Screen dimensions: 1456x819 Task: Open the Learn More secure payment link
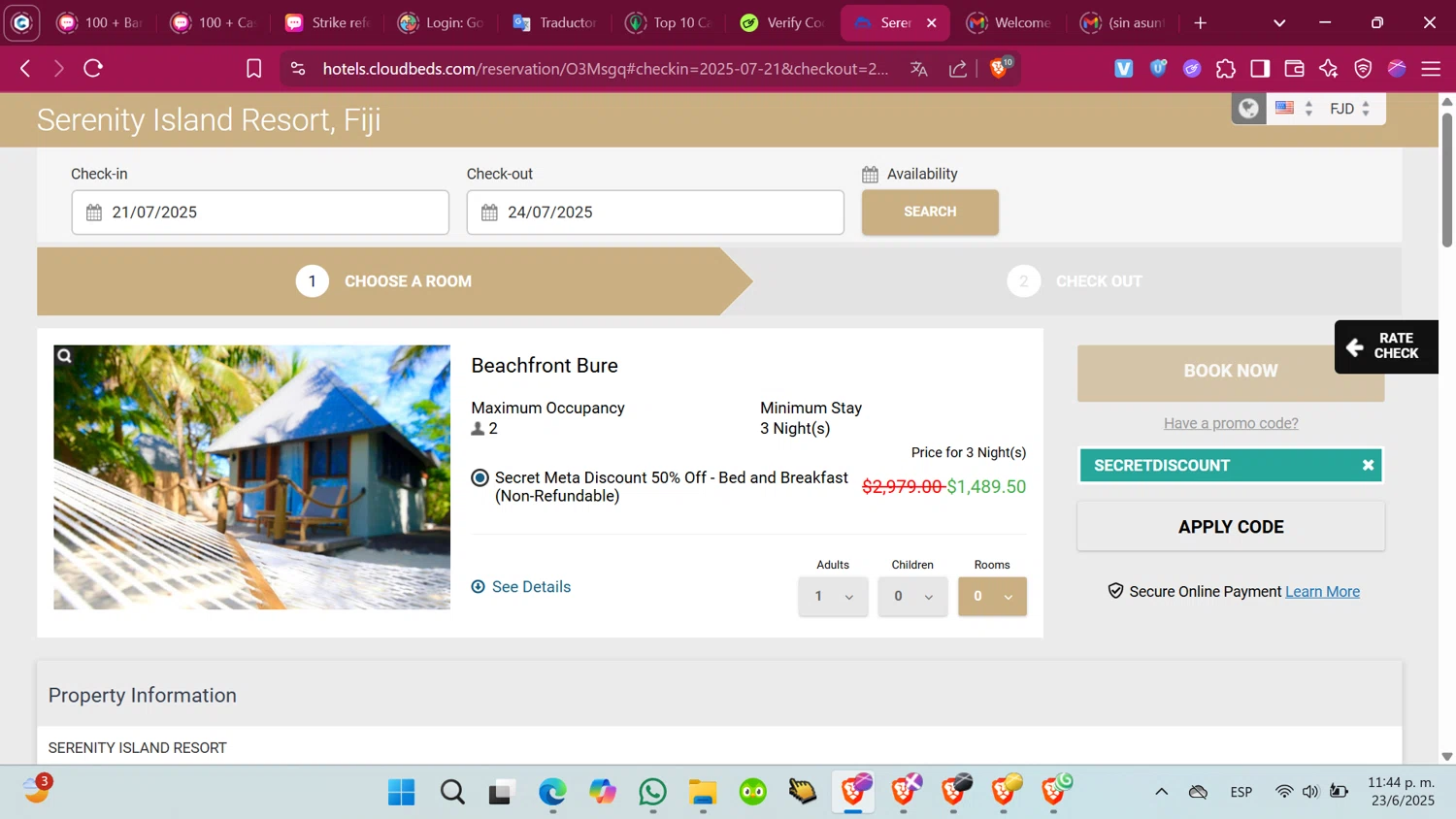point(1322,591)
